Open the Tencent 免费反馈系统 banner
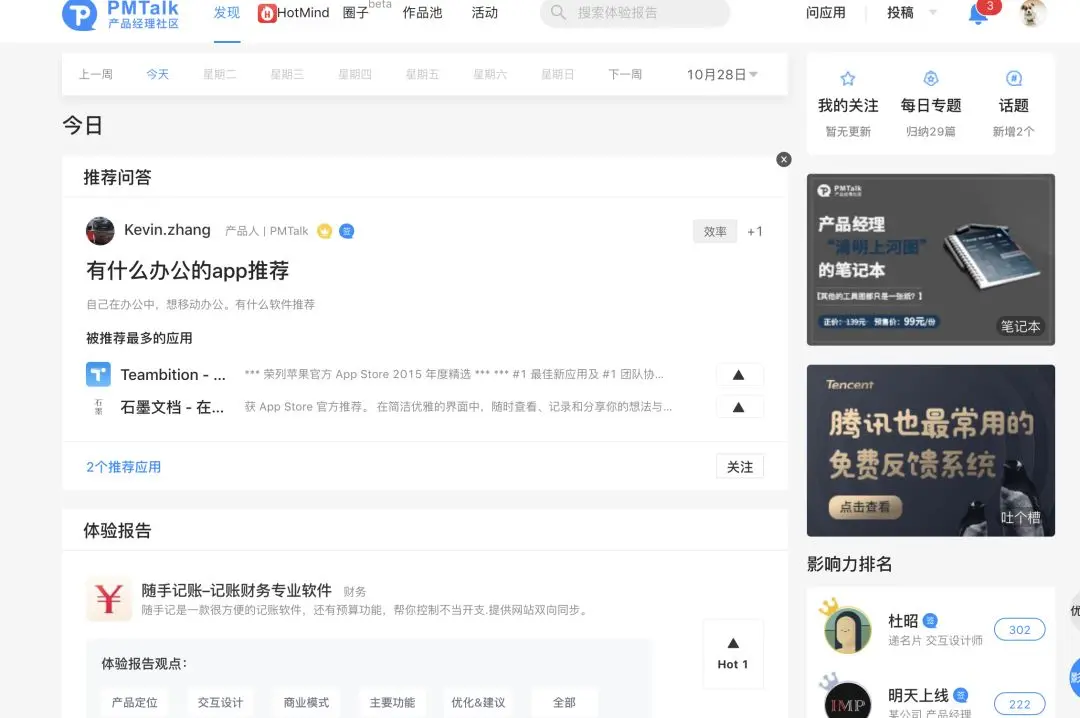1080x718 pixels. click(931, 451)
